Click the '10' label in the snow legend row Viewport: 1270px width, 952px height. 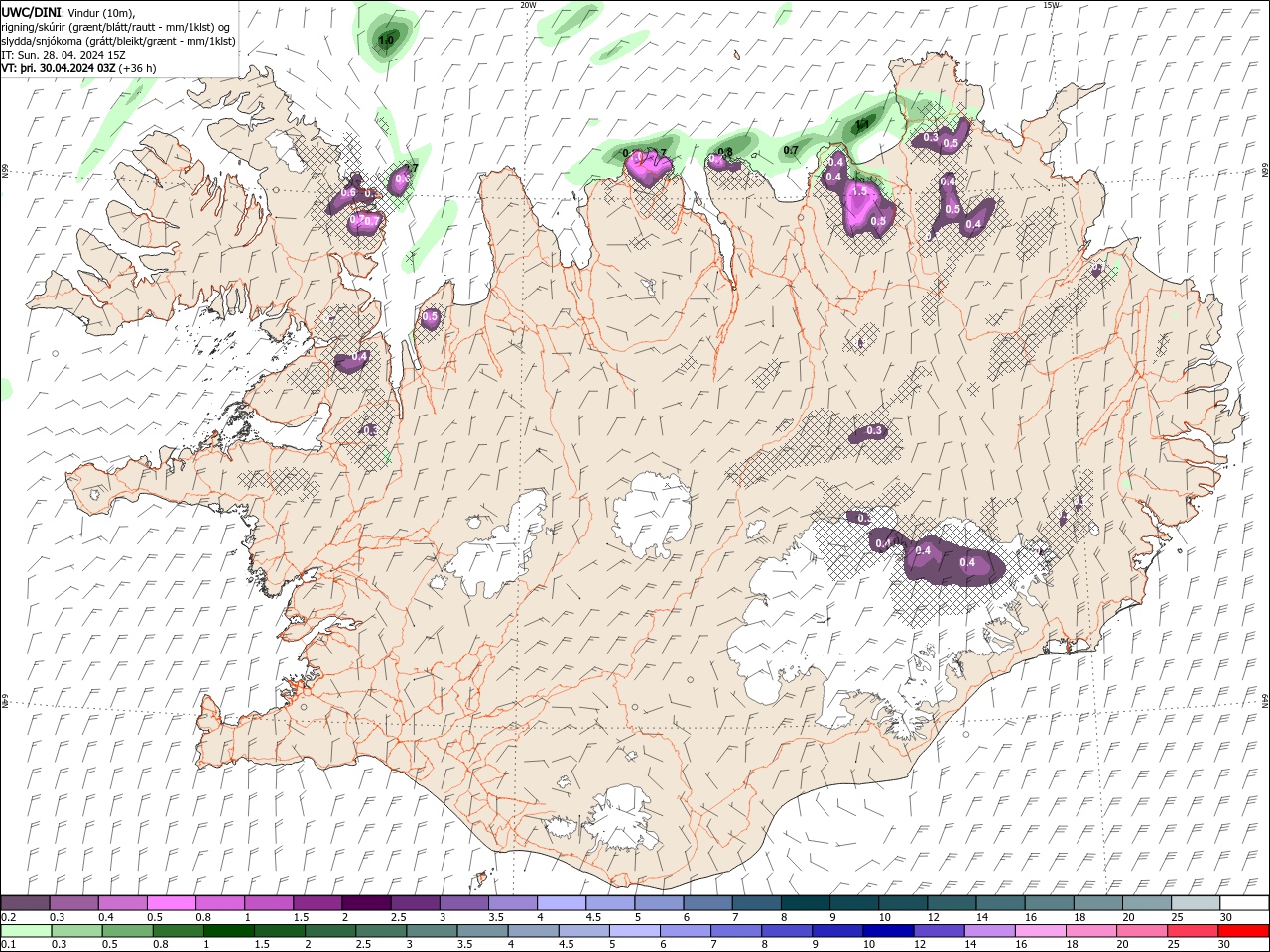point(884,917)
